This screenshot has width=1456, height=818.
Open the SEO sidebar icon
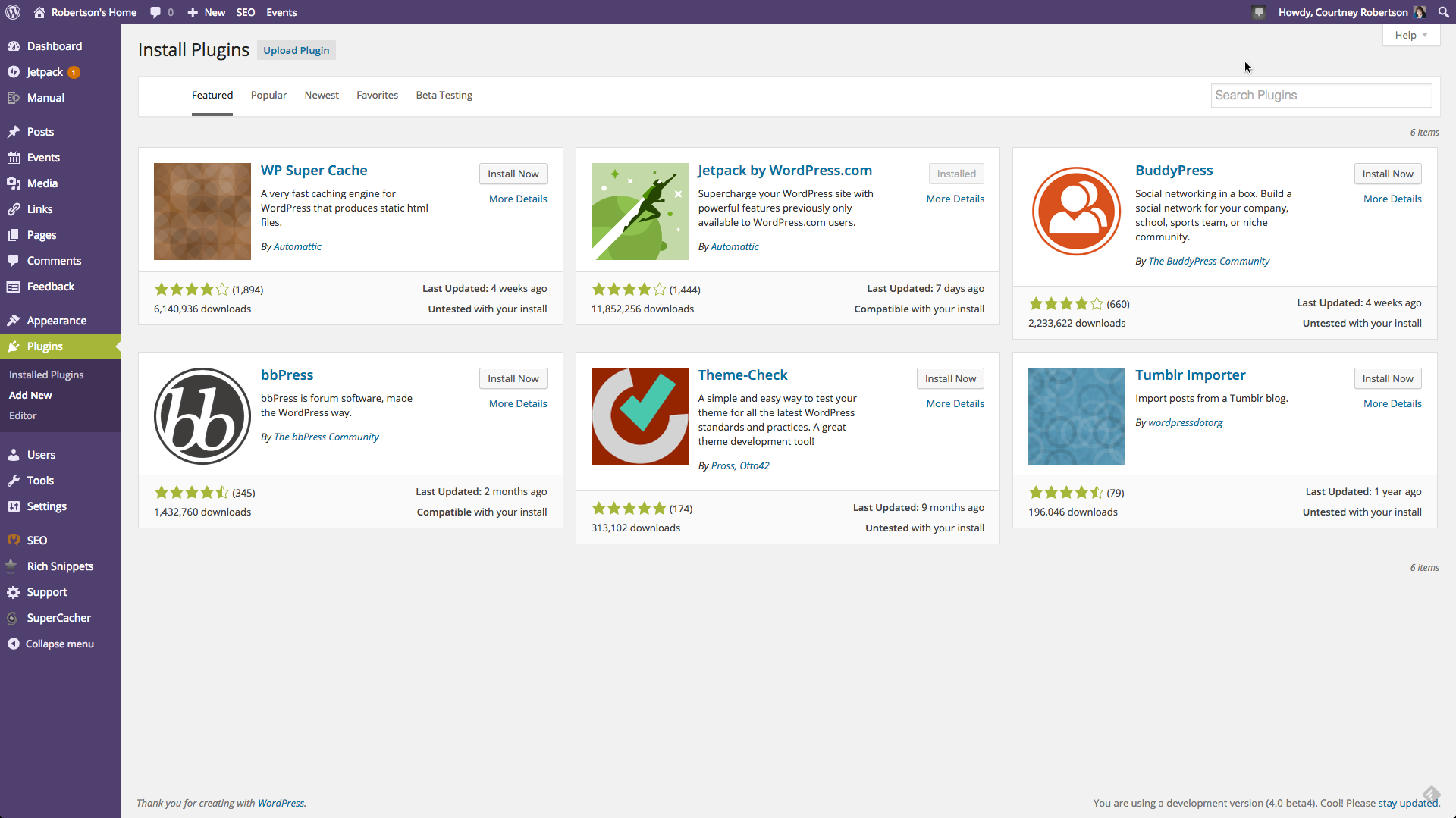tap(14, 541)
